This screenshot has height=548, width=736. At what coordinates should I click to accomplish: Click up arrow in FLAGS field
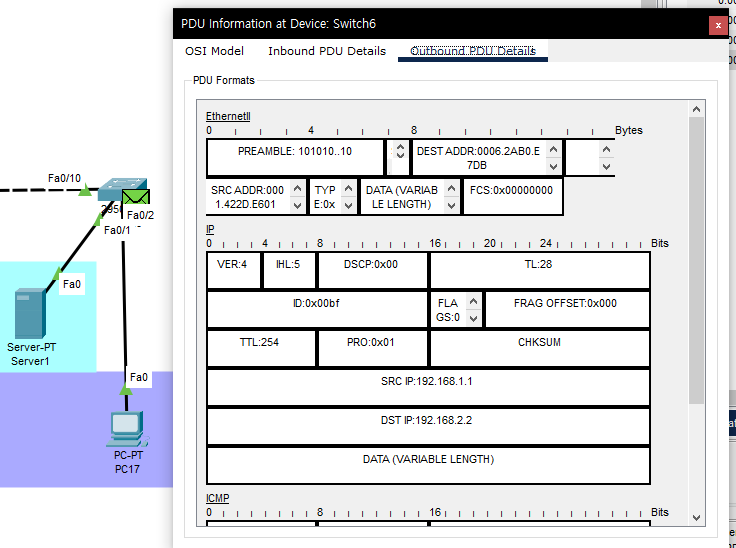[x=473, y=302]
